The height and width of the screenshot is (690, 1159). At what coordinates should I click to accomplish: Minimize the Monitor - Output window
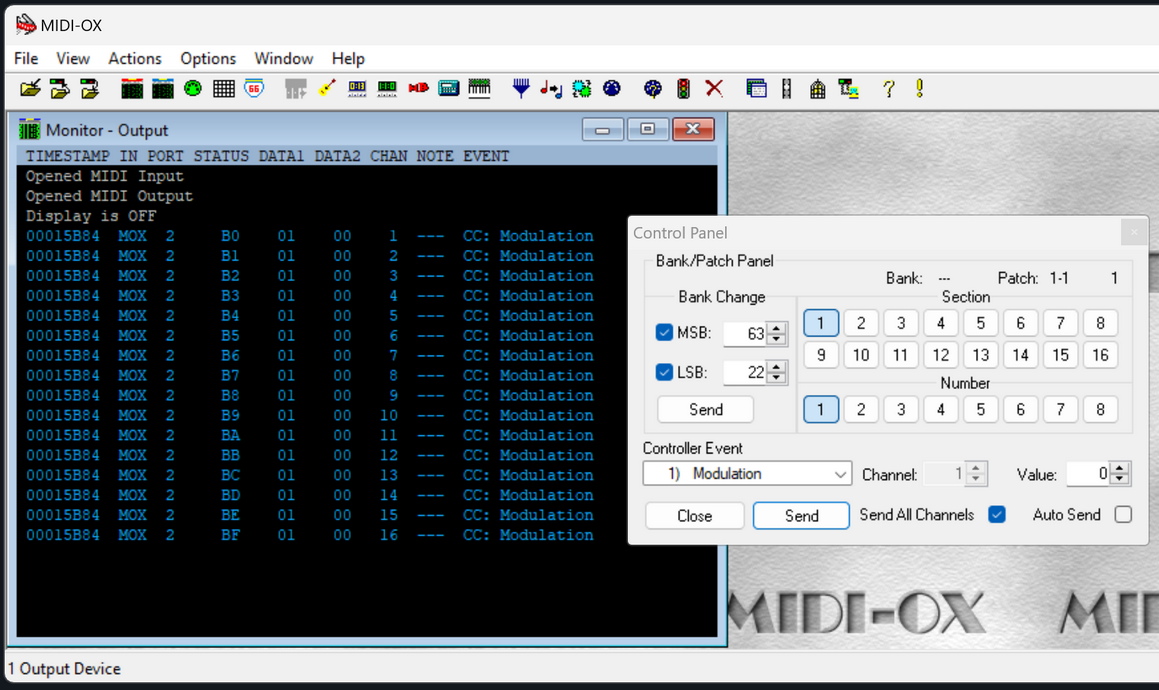[x=602, y=129]
